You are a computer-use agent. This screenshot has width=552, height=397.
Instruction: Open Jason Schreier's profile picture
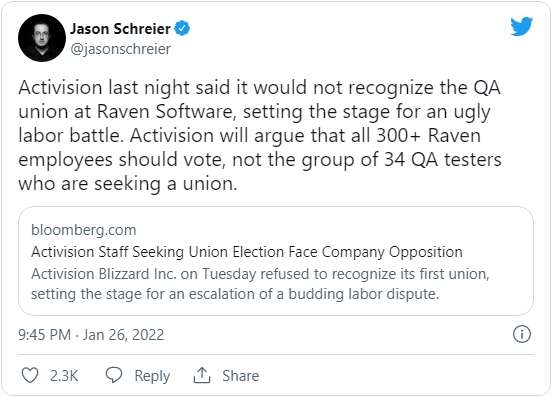pos(42,38)
